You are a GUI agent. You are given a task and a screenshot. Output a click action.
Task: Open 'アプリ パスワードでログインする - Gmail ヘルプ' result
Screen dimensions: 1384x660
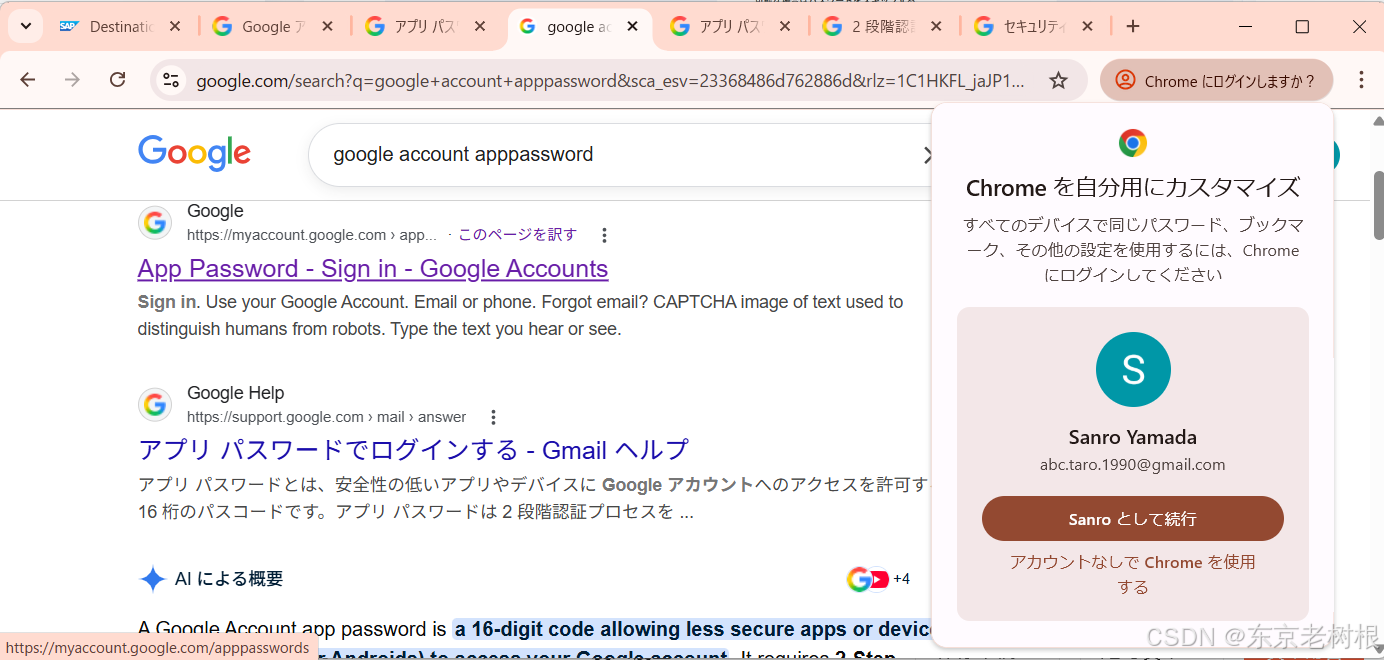pos(413,450)
